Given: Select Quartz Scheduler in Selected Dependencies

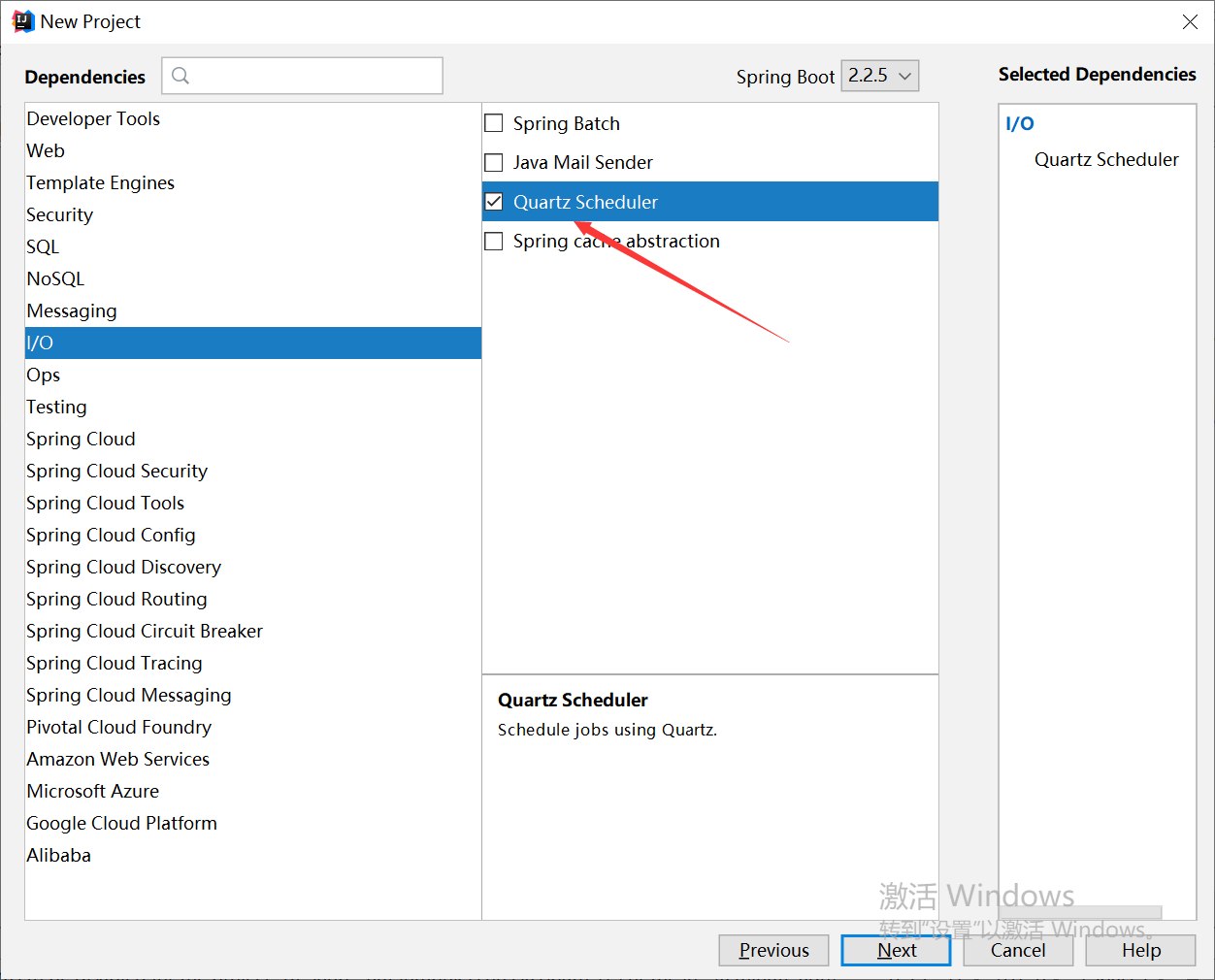Looking at the screenshot, I should [x=1106, y=159].
